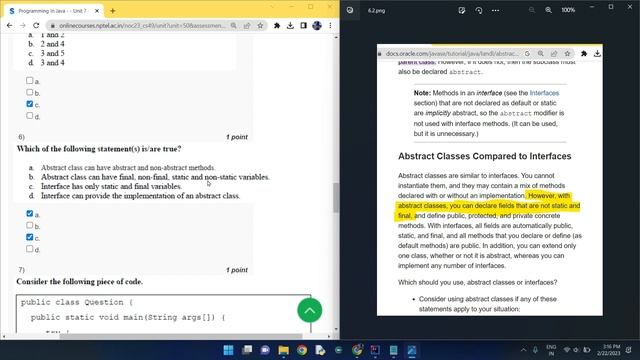Close the Programming in Java tab

coord(97,11)
